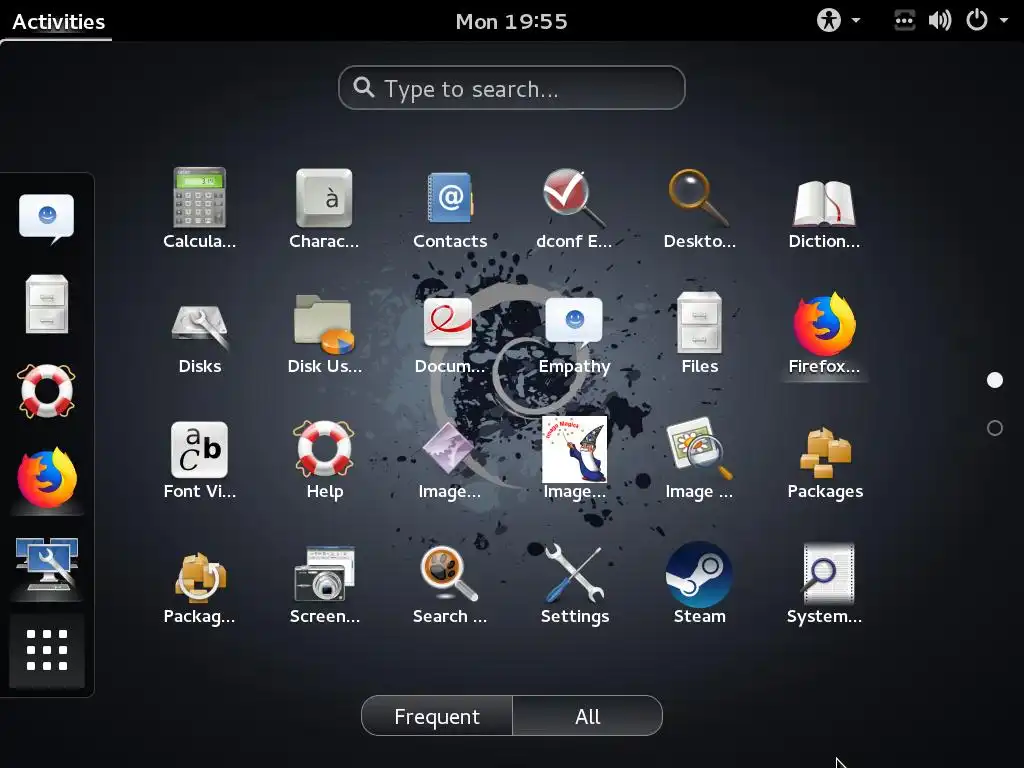Click the Activities button

58,21
